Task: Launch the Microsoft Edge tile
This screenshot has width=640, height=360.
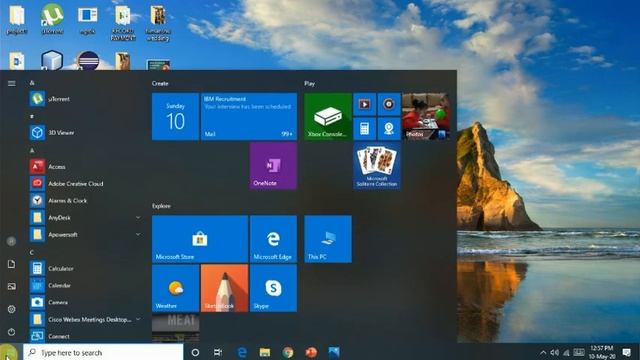Action: pyautogui.click(x=273, y=239)
